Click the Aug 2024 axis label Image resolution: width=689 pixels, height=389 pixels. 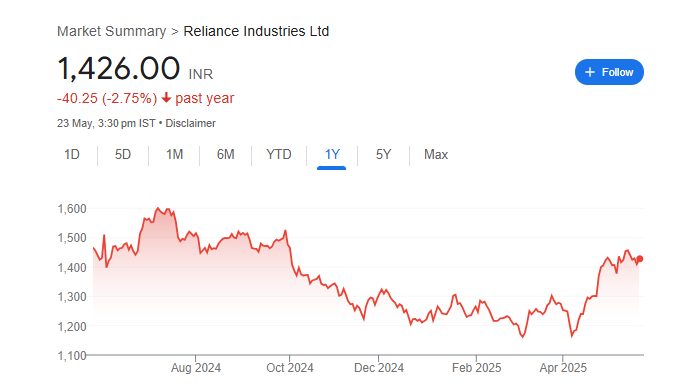196,368
